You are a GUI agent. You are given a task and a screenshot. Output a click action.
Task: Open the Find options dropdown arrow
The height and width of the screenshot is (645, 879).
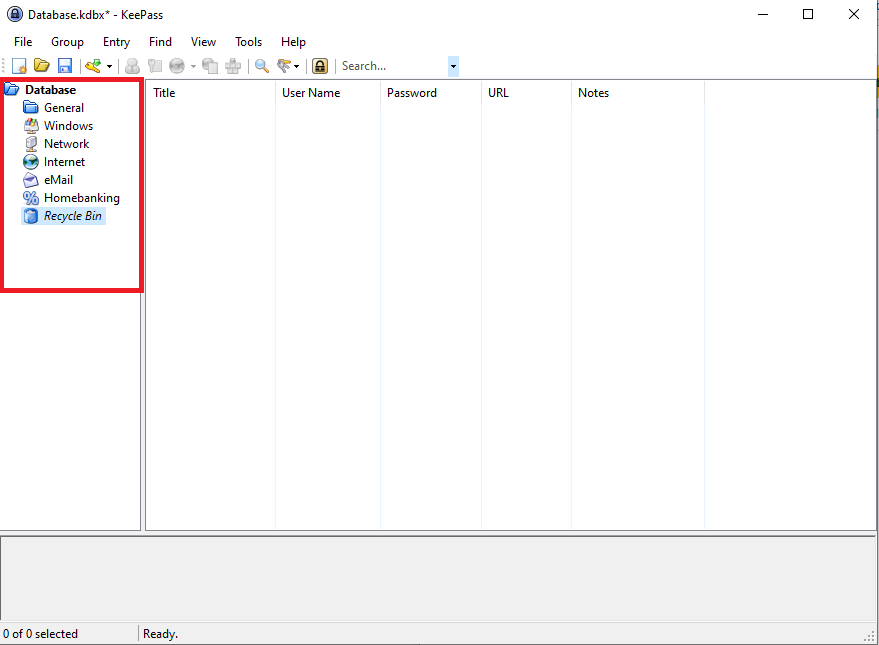point(295,65)
